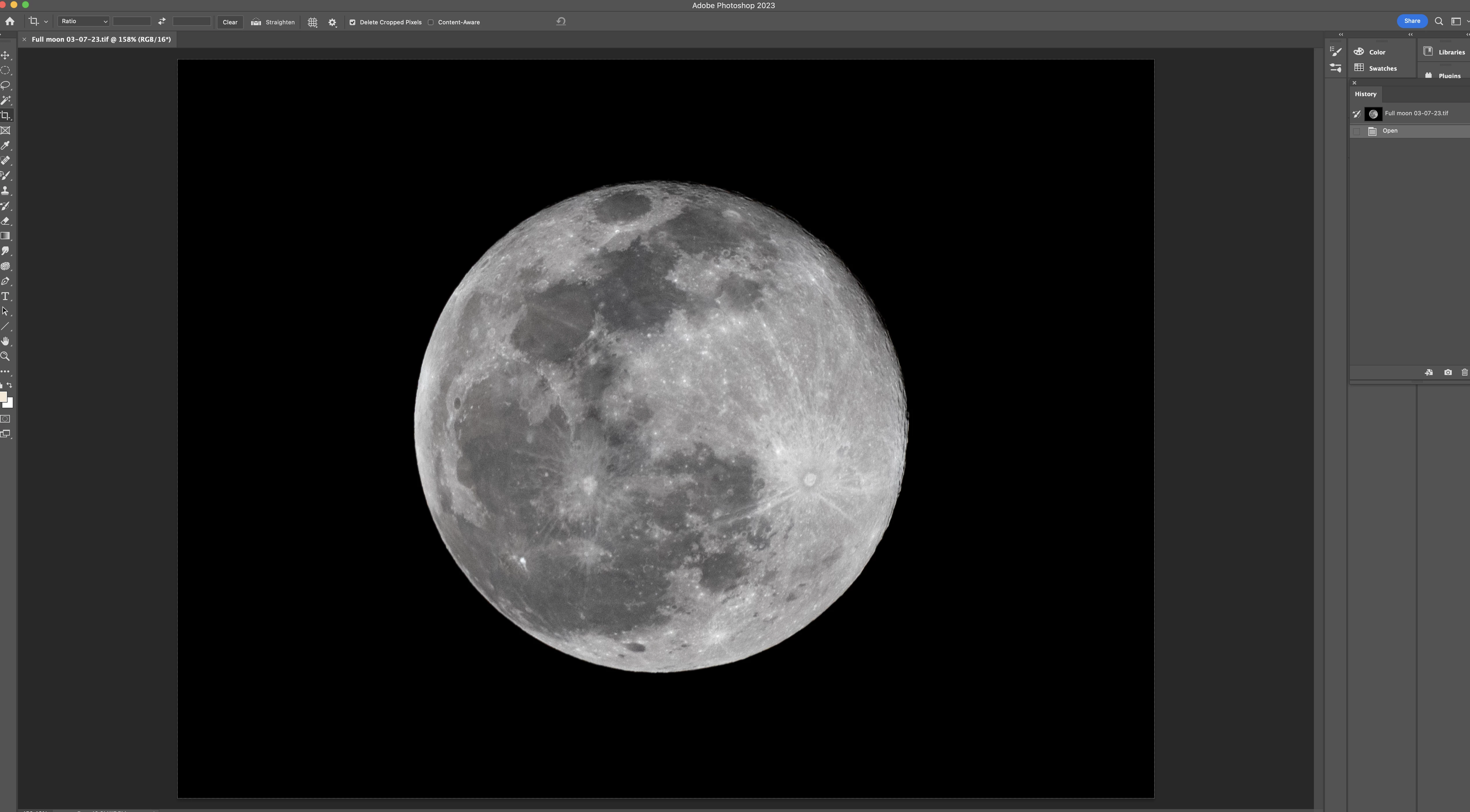This screenshot has height=812, width=1470.
Task: Select the Horizontal Type tool
Action: pyautogui.click(x=6, y=296)
